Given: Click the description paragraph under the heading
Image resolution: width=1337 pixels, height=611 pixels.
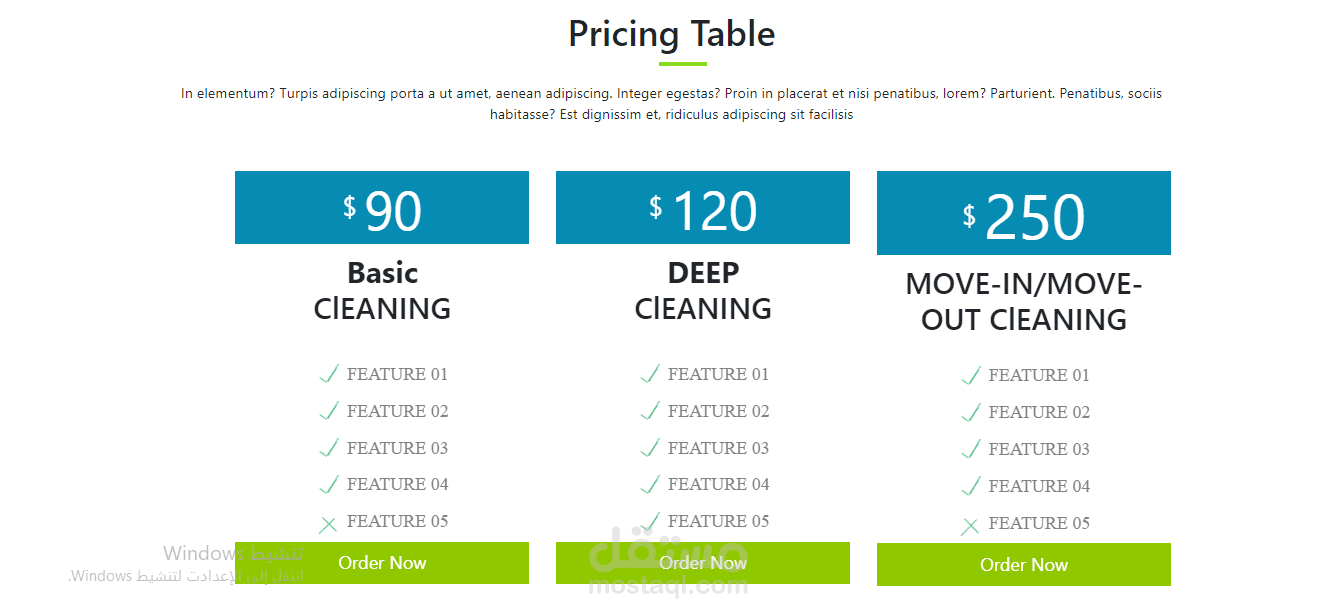Looking at the screenshot, I should point(671,104).
